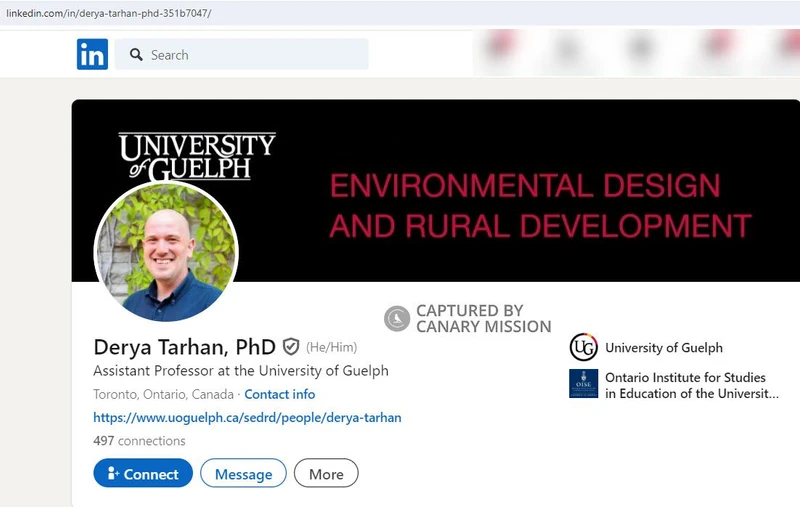Click the verification shield badge beside name
This screenshot has width=800, height=507.
(x=291, y=347)
